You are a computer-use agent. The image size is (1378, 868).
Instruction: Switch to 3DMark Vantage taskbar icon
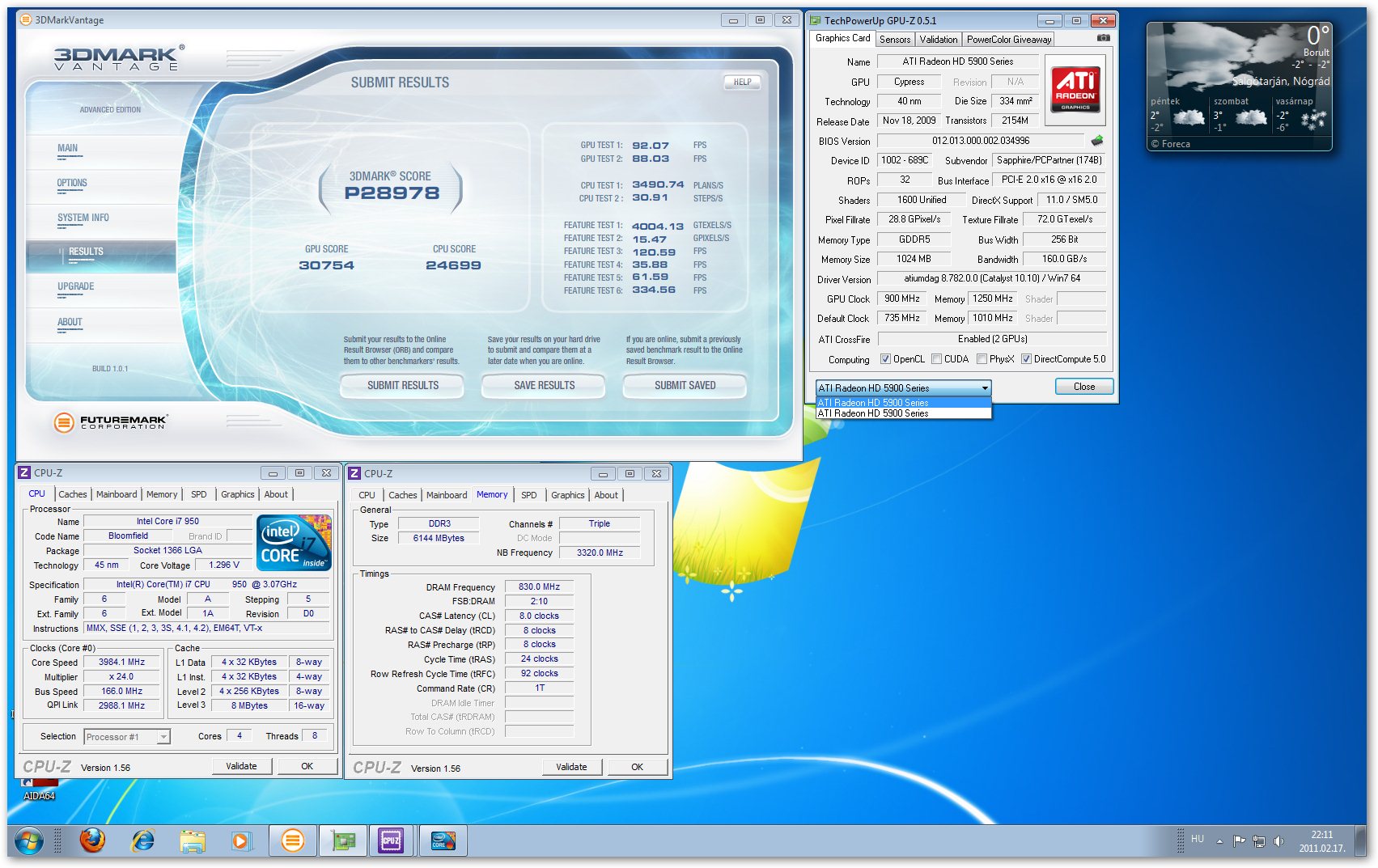[292, 841]
